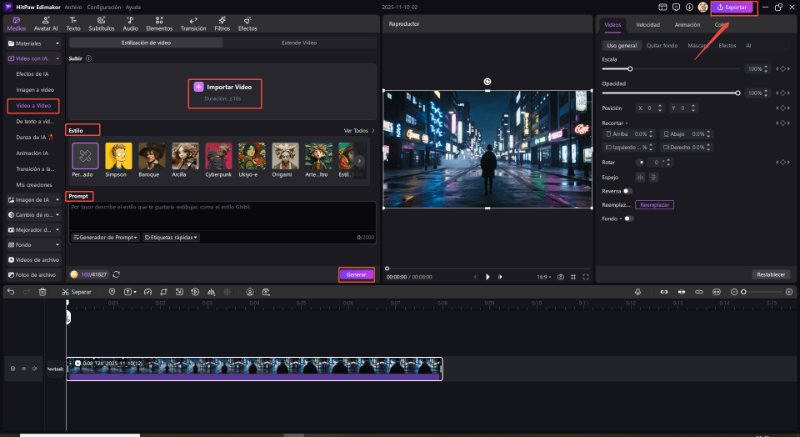Screen dimensions: 800x437
Task: Open the Generador de Prompt dropdown
Action: click(x=106, y=237)
